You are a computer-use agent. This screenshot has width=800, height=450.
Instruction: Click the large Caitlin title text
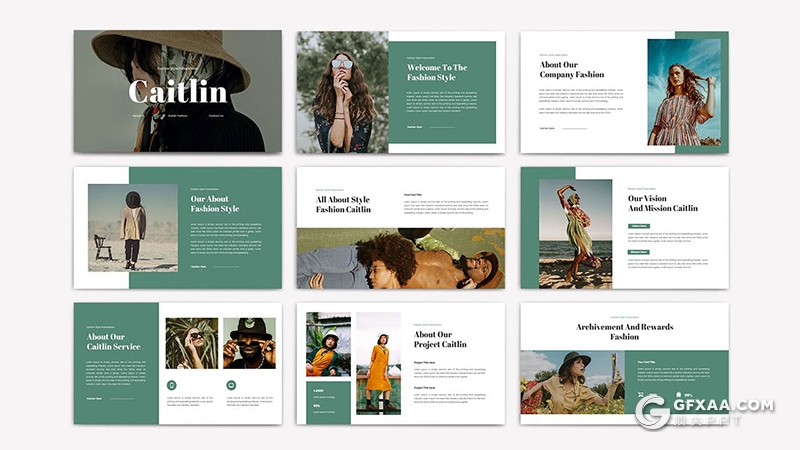(x=177, y=92)
